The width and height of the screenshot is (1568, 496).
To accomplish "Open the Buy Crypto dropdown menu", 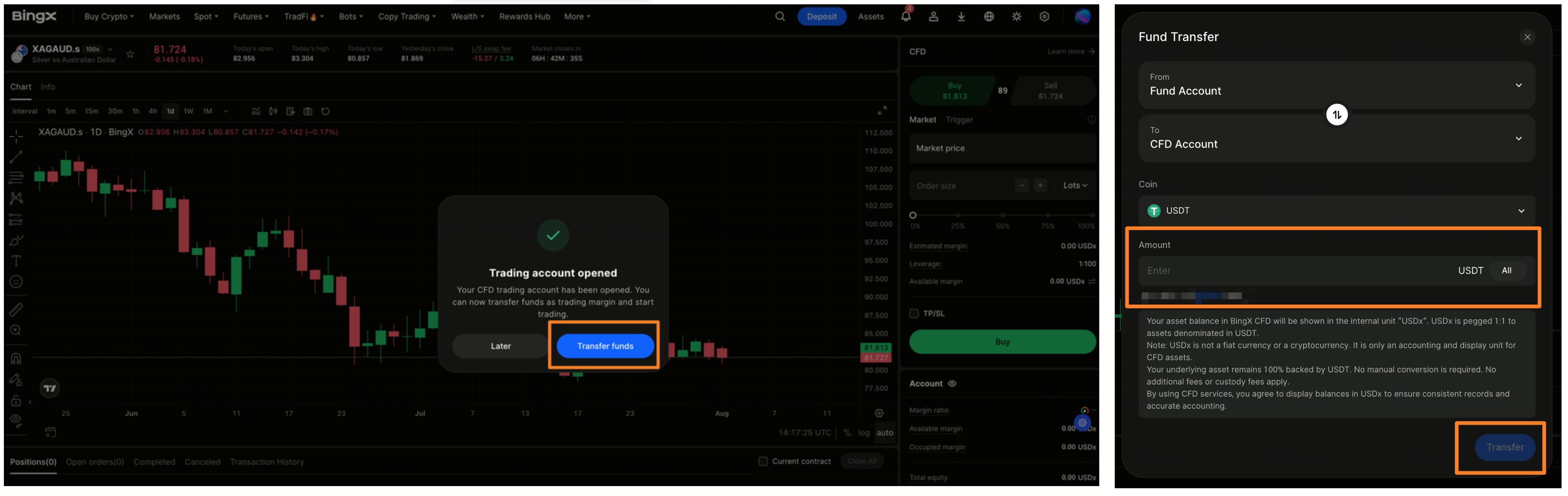I will pyautogui.click(x=109, y=16).
